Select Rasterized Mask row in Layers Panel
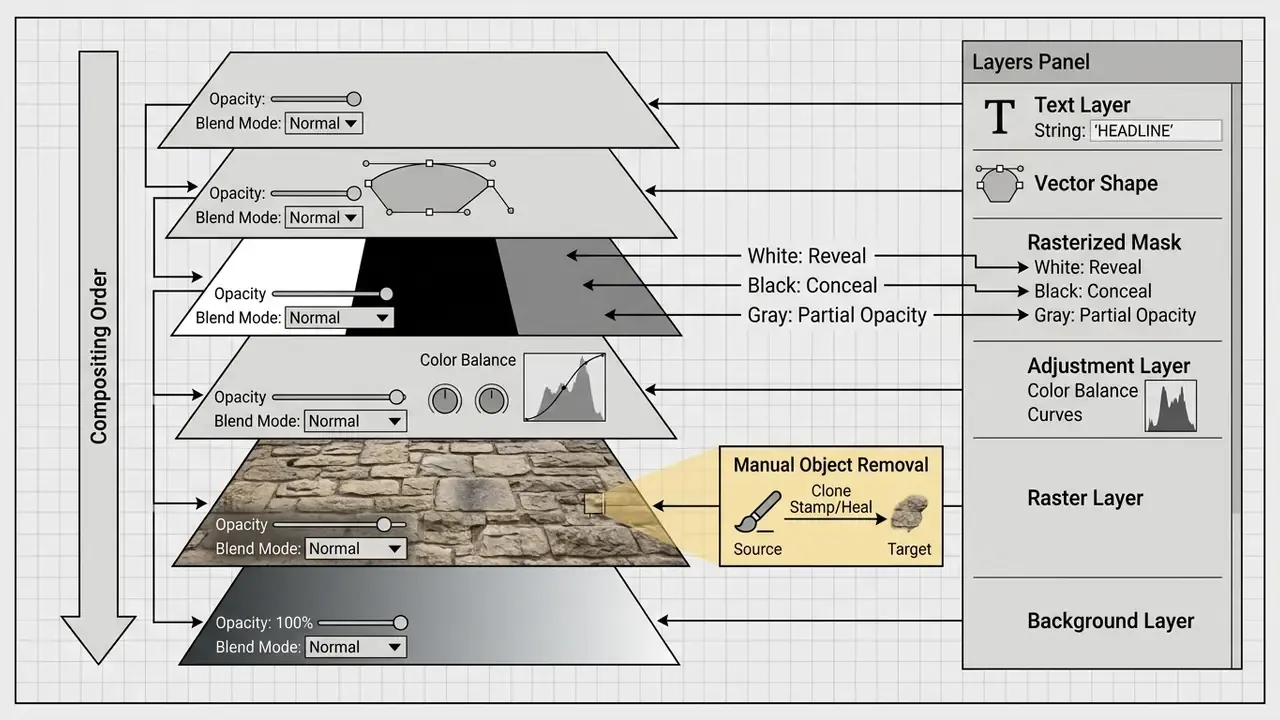Image resolution: width=1280 pixels, height=720 pixels. pos(1097,279)
